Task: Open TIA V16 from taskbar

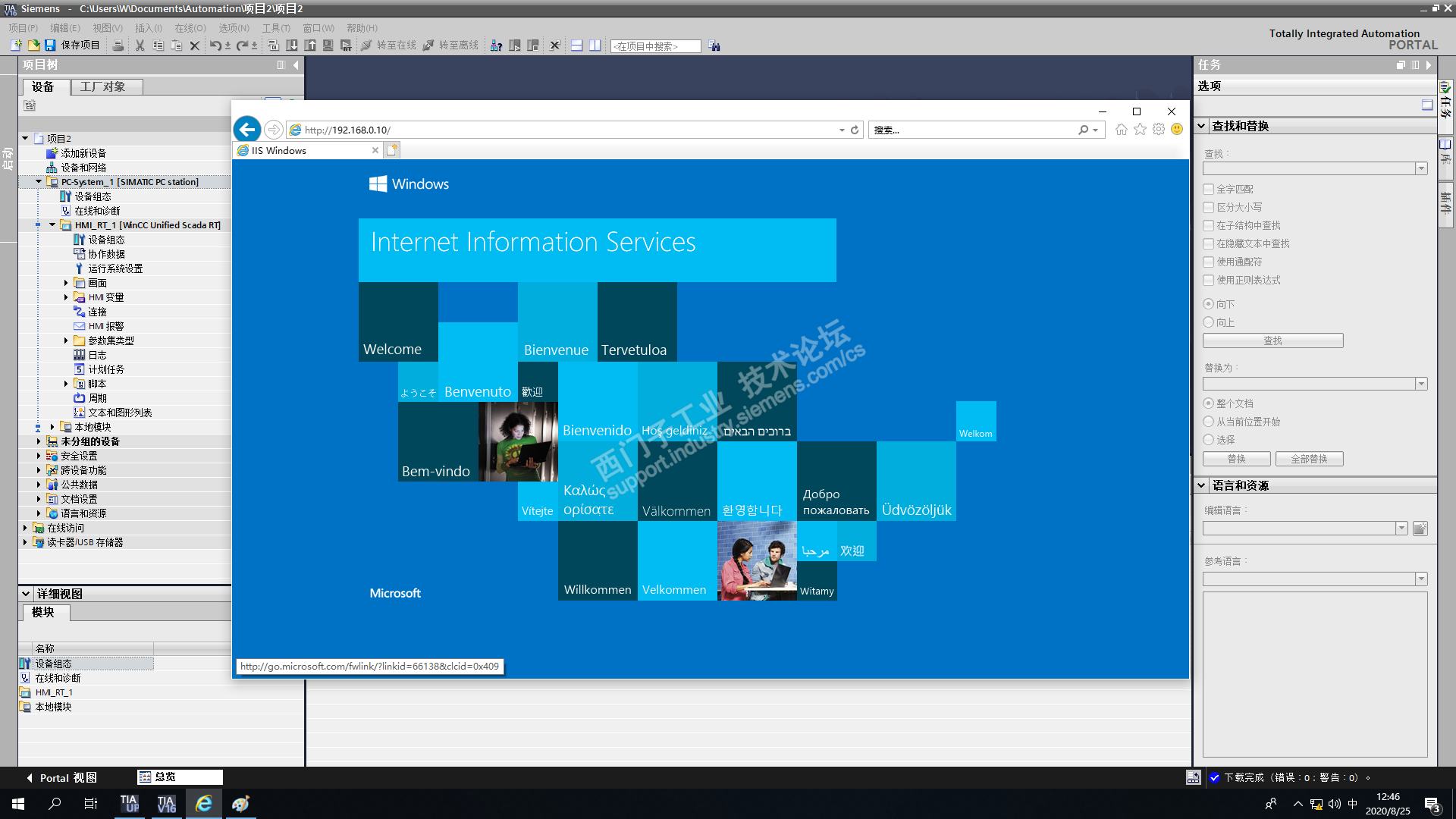Action: (166, 804)
